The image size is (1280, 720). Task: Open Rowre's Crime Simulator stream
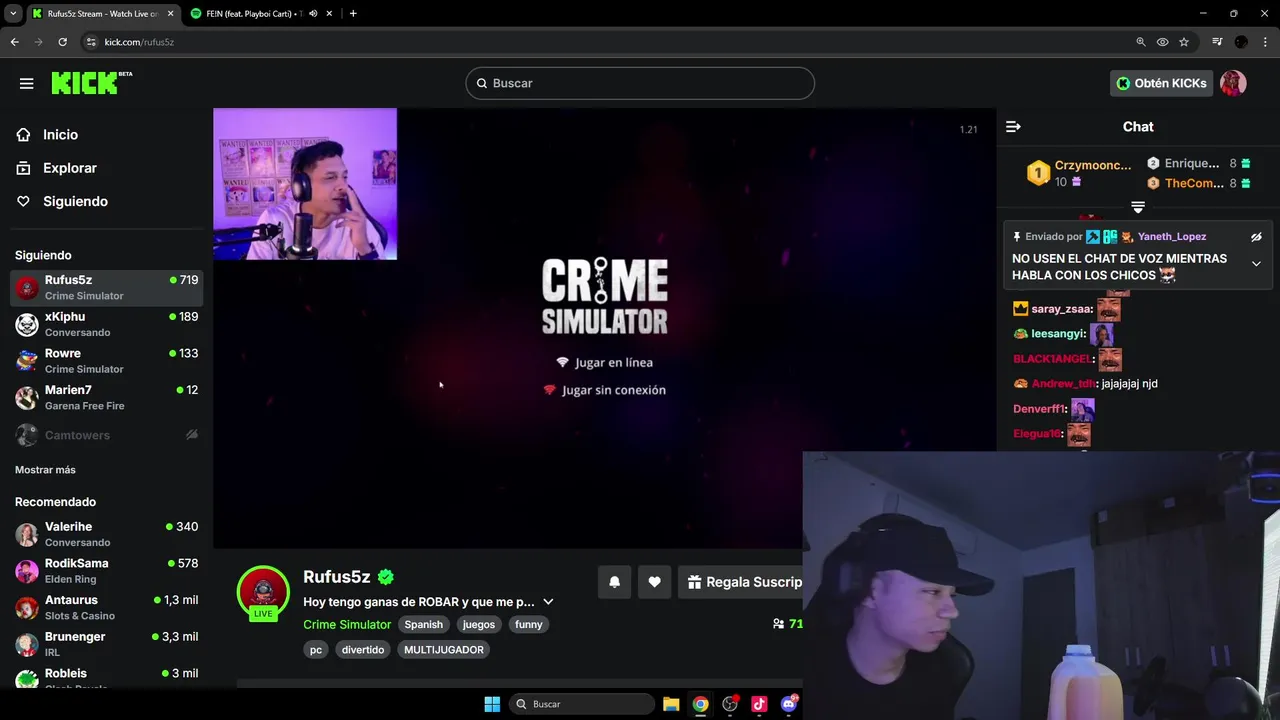pos(107,361)
